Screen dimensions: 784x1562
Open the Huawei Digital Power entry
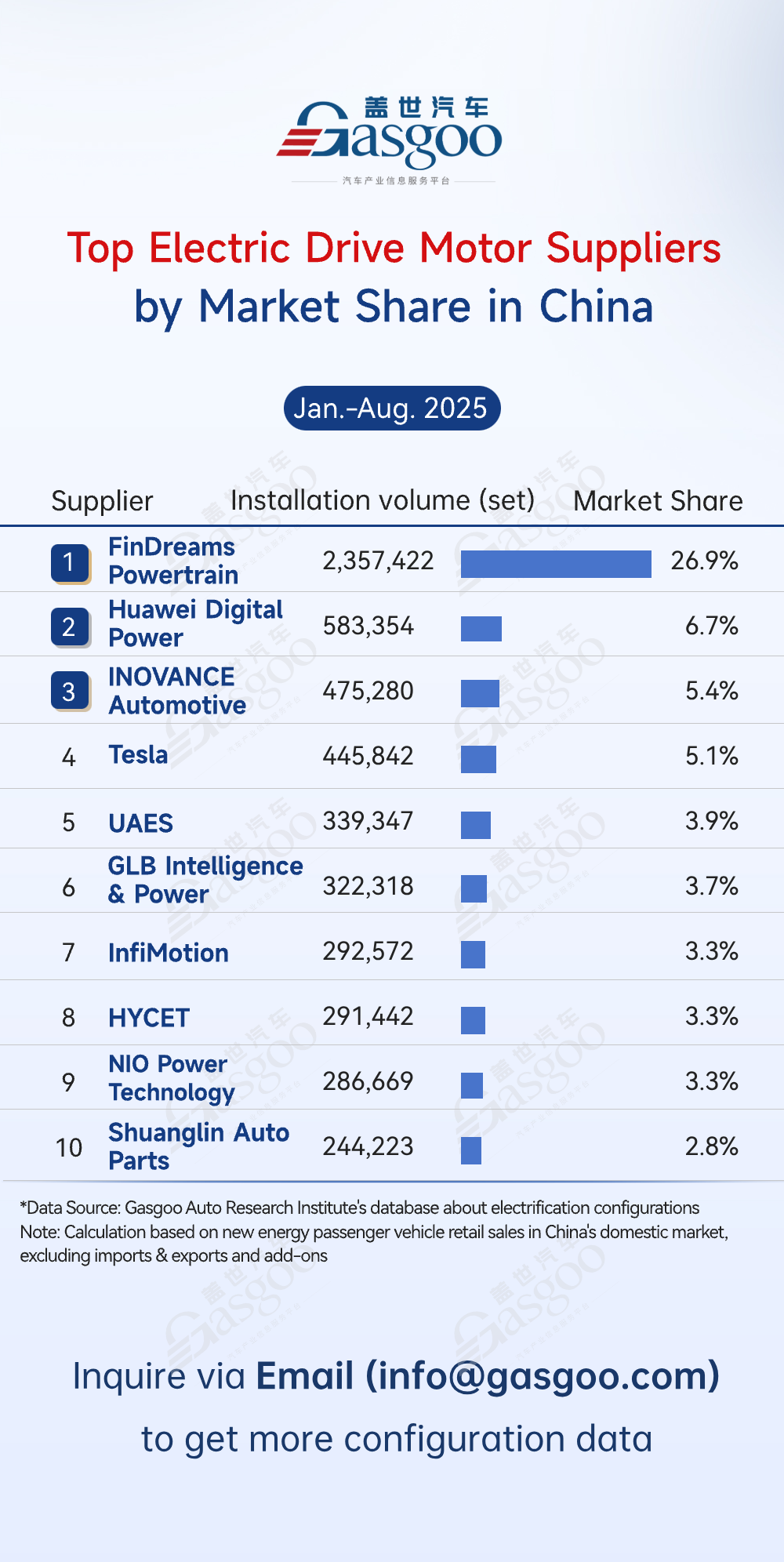point(195,623)
